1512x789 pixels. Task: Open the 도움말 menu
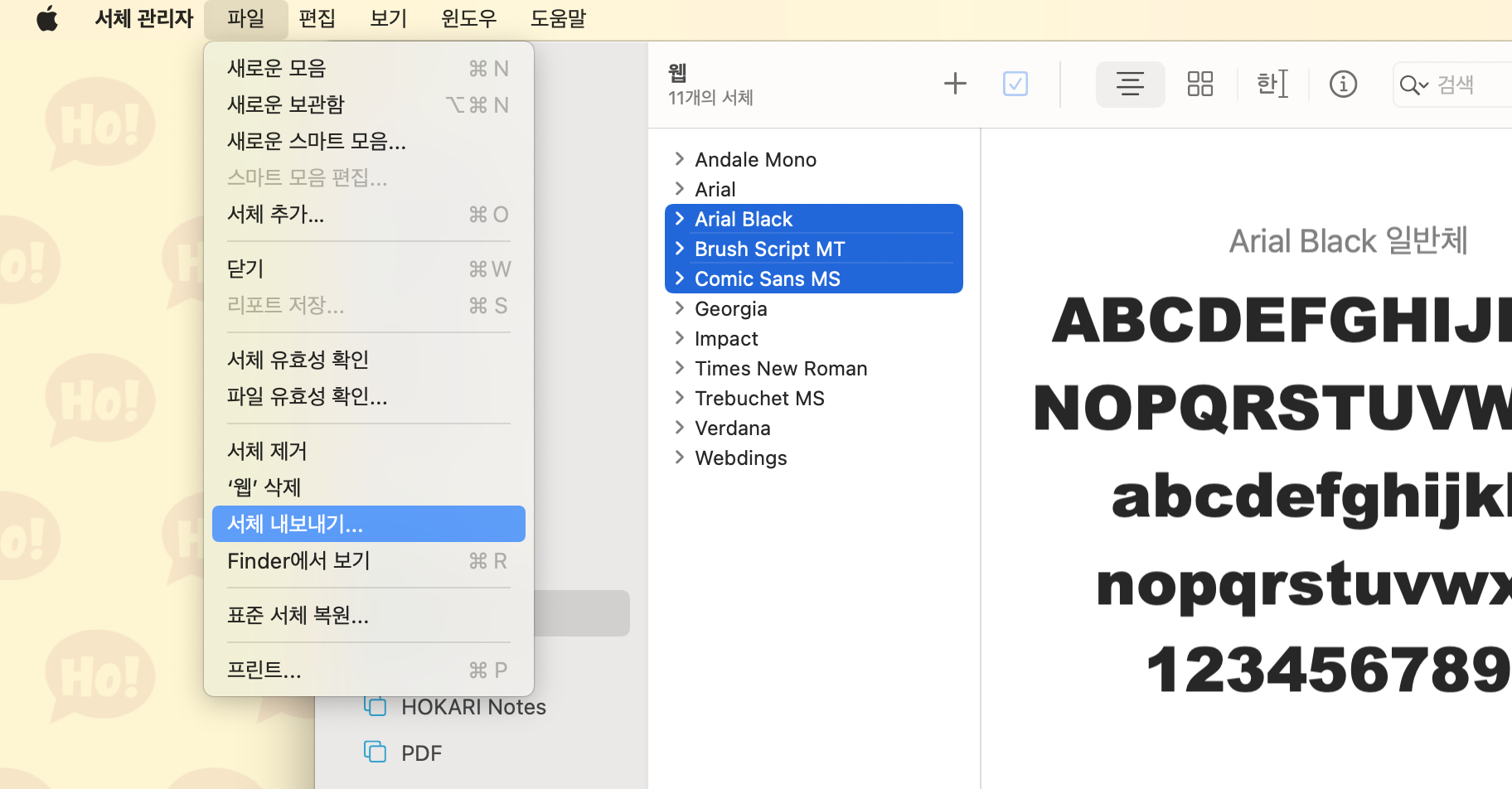click(x=559, y=18)
